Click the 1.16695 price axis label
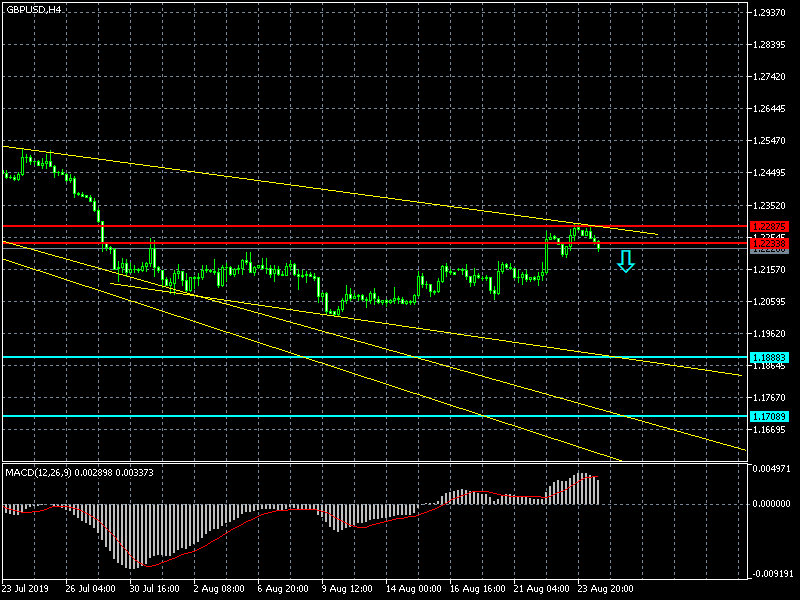800x600 pixels. (769, 430)
